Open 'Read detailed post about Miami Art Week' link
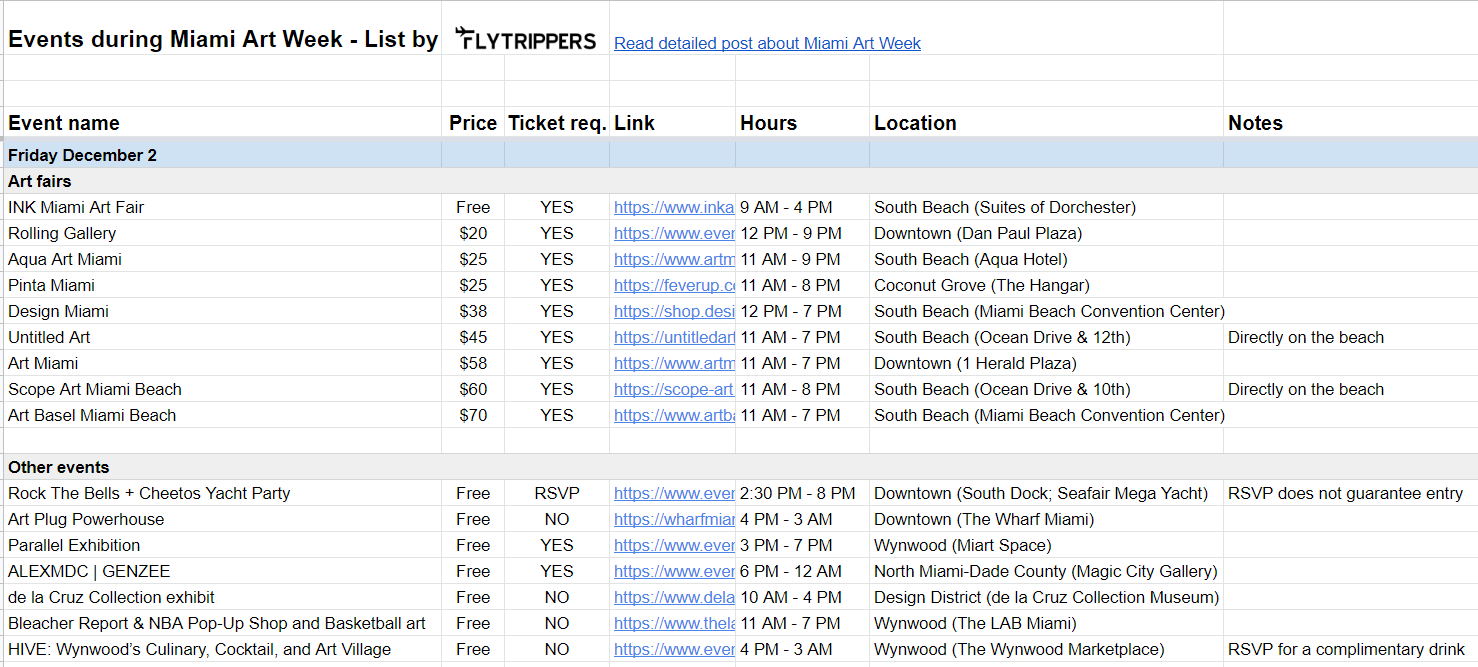Screen dimensions: 1478x667 [767, 43]
